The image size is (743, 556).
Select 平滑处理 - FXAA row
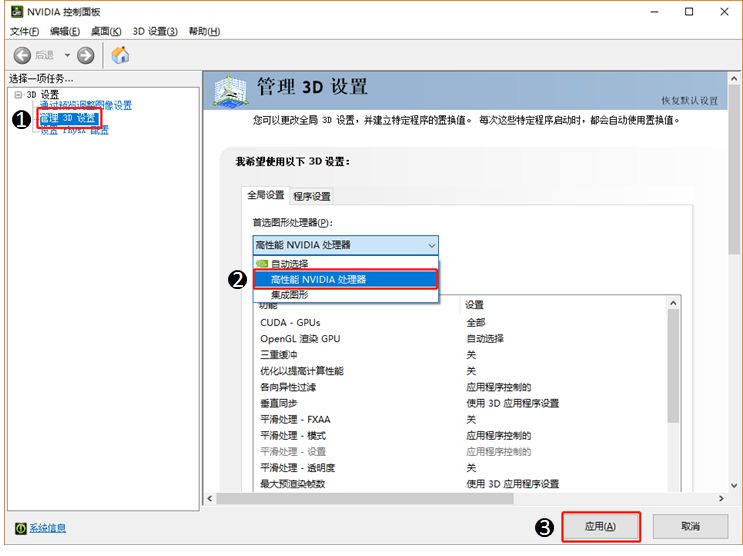[460, 419]
